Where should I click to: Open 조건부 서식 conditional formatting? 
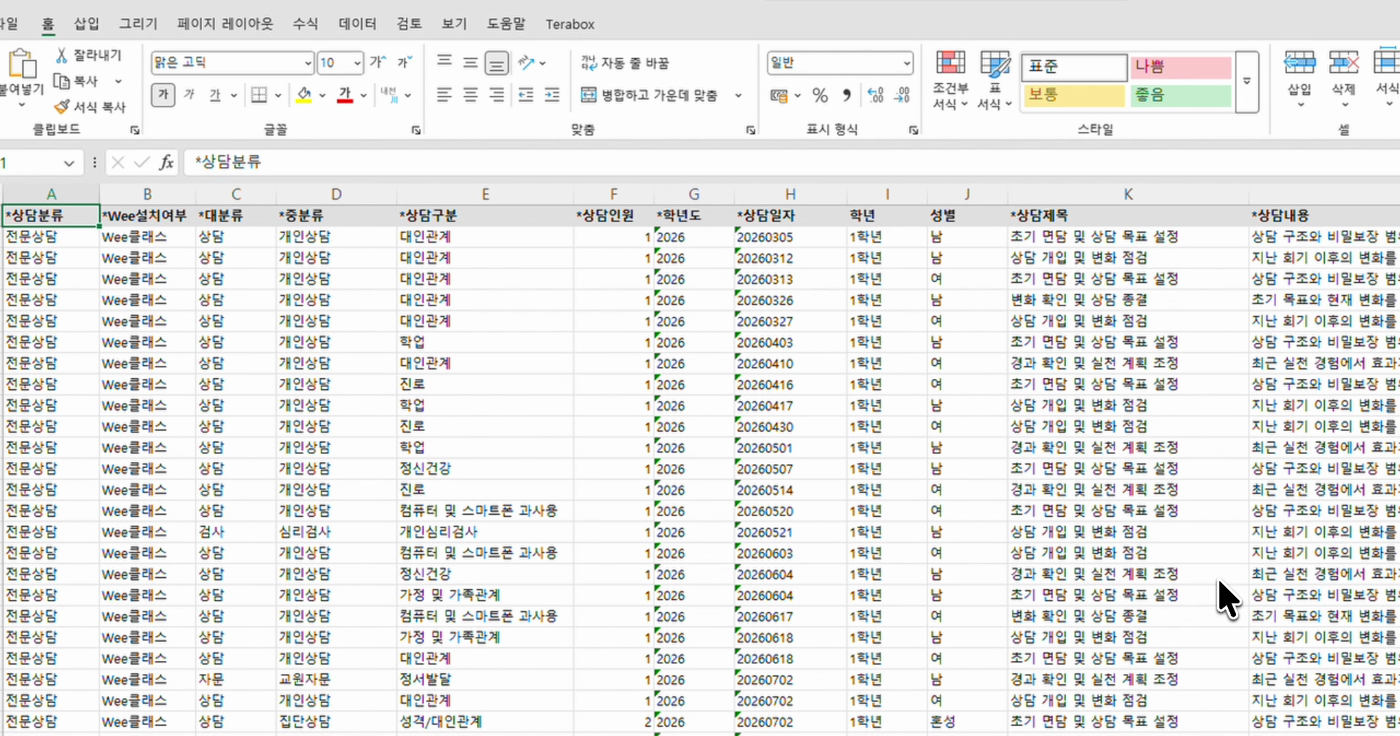pos(951,80)
